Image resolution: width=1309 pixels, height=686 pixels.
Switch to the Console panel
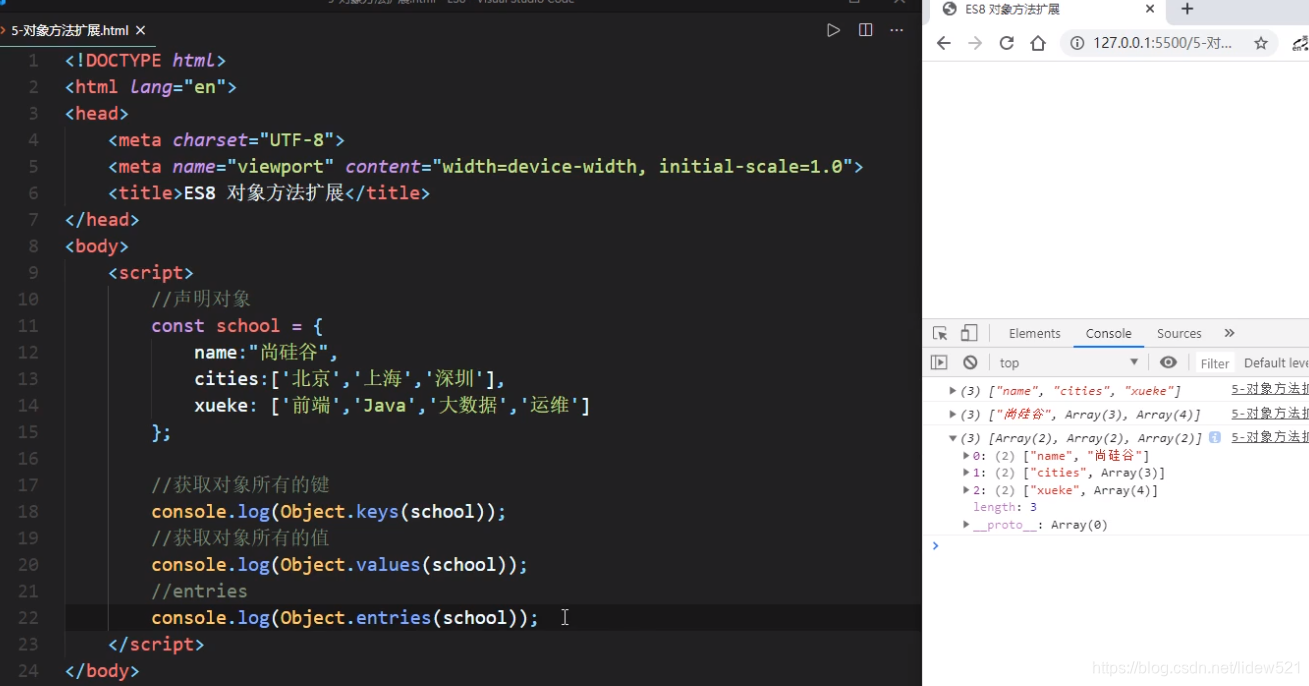1108,333
